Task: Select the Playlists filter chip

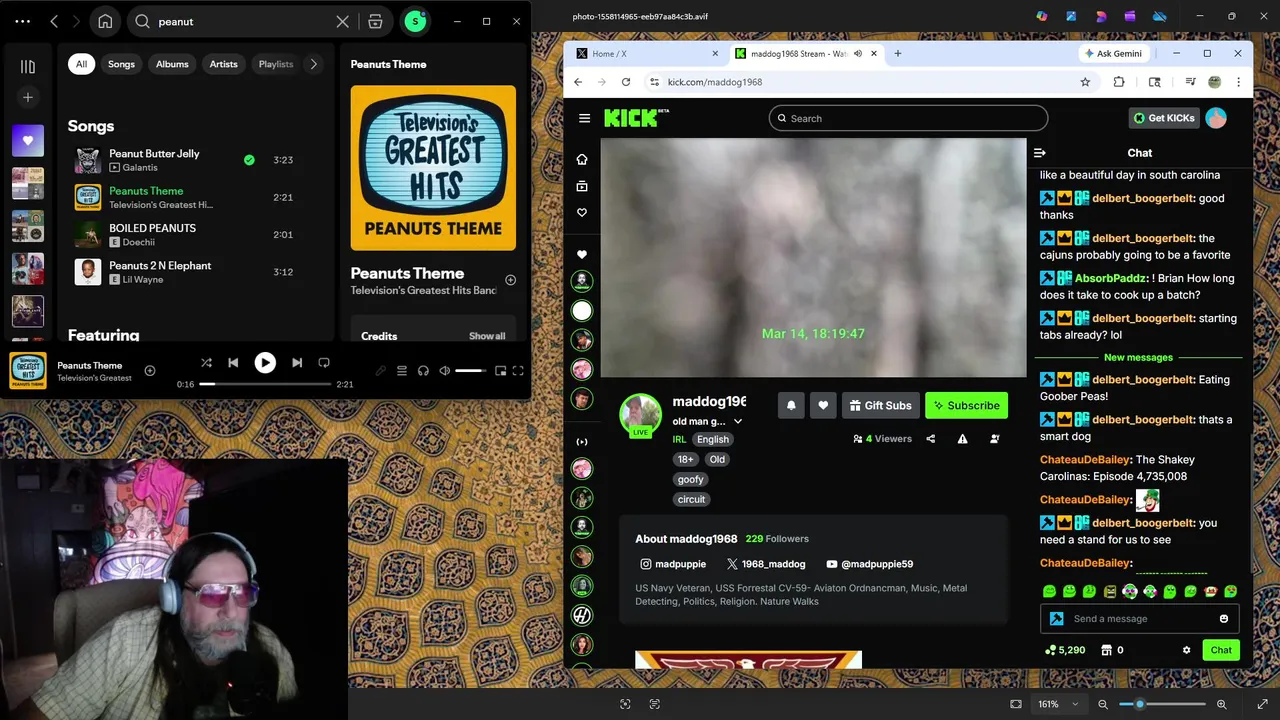Action: (276, 64)
